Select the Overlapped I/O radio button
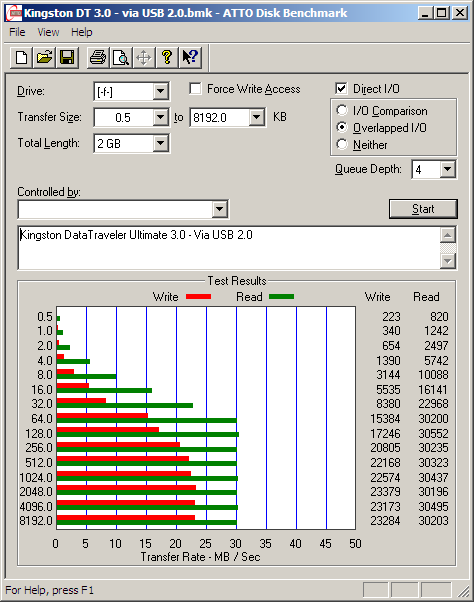474x602 pixels. point(342,127)
